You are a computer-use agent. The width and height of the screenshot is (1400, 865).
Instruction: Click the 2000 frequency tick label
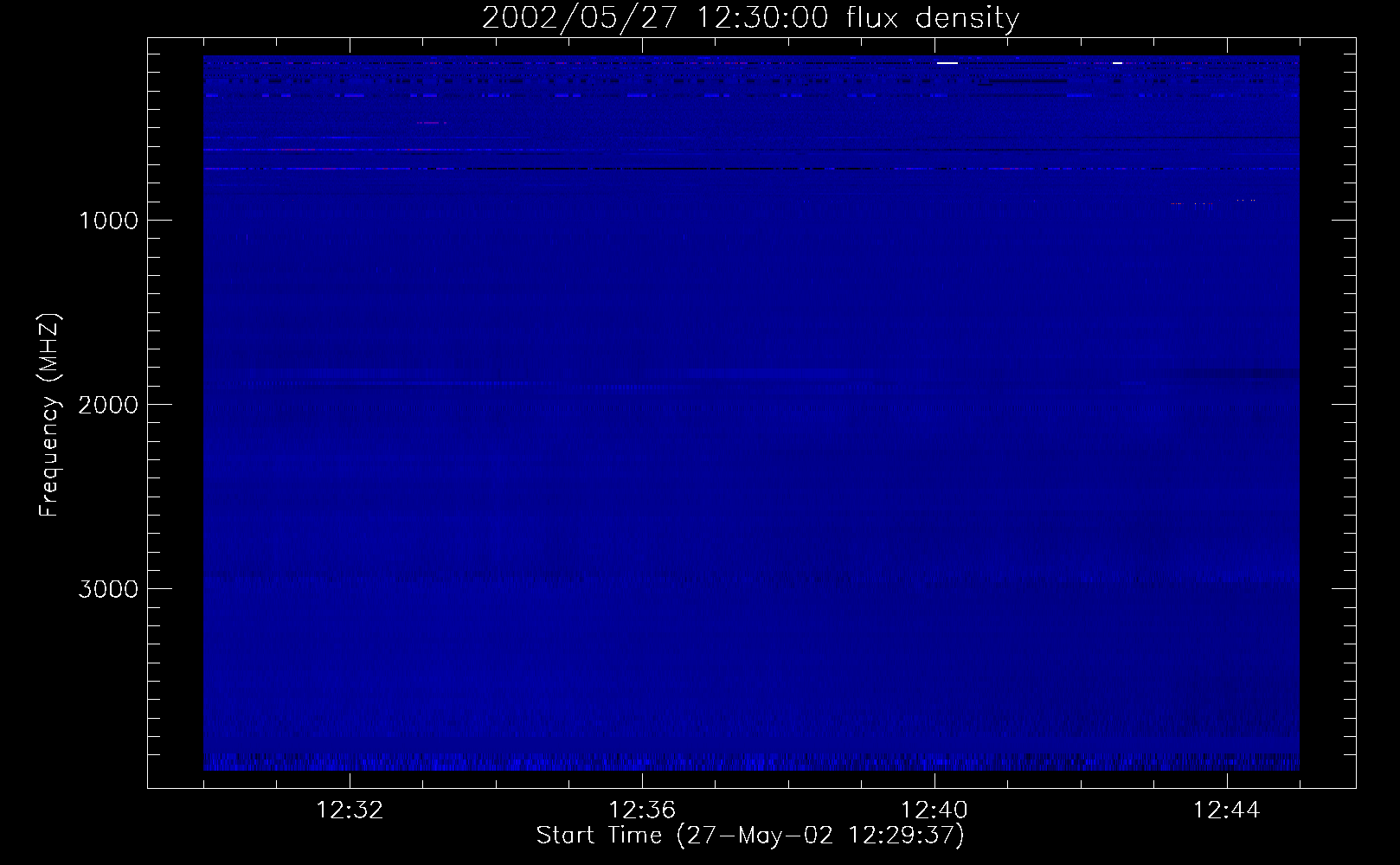[x=108, y=404]
